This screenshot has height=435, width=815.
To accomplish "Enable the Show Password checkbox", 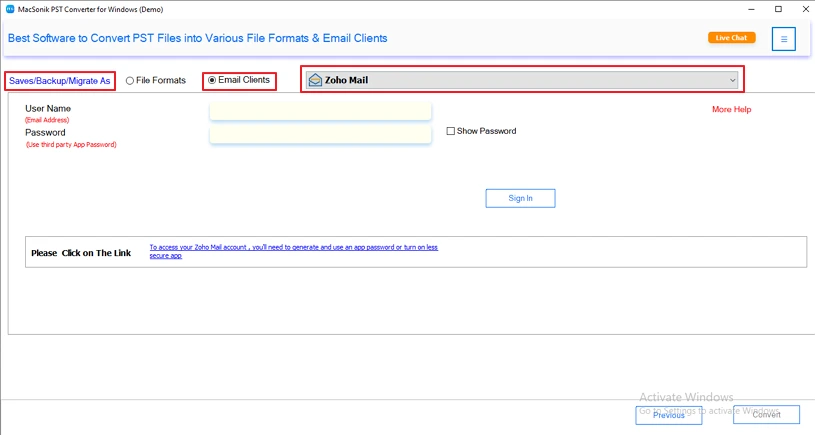I will [x=451, y=131].
